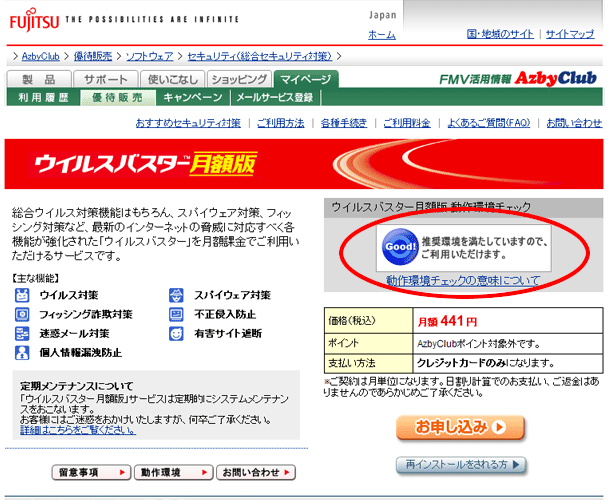Click the 価格(税込) table cell
610x500 pixels.
(x=368, y=320)
